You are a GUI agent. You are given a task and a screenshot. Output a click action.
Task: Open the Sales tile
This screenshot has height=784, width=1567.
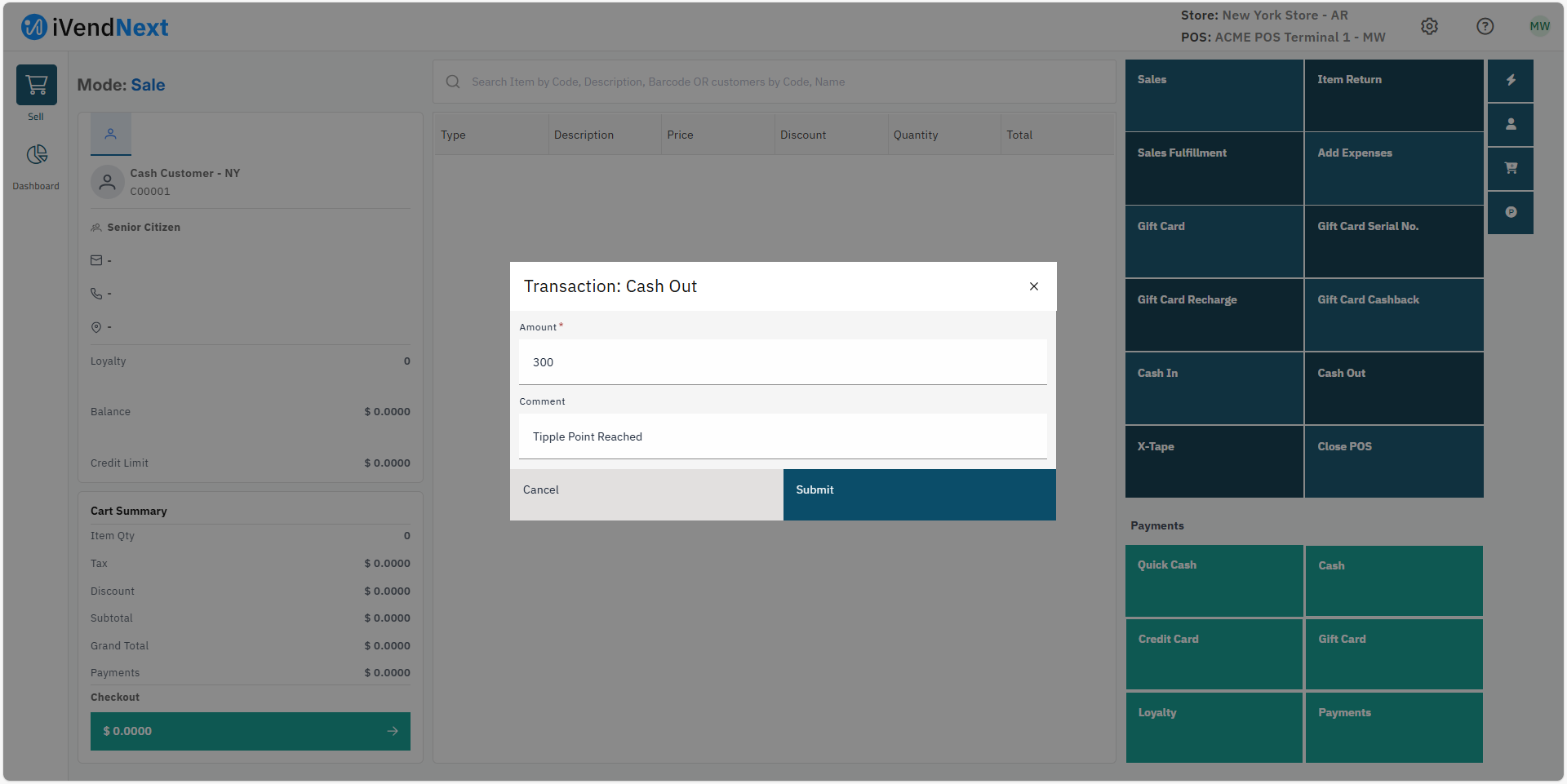(1214, 95)
